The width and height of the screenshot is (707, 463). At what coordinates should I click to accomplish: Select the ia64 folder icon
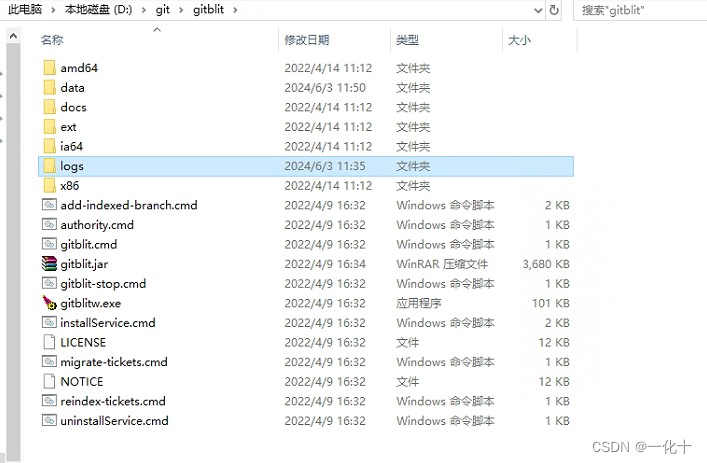[x=50, y=147]
